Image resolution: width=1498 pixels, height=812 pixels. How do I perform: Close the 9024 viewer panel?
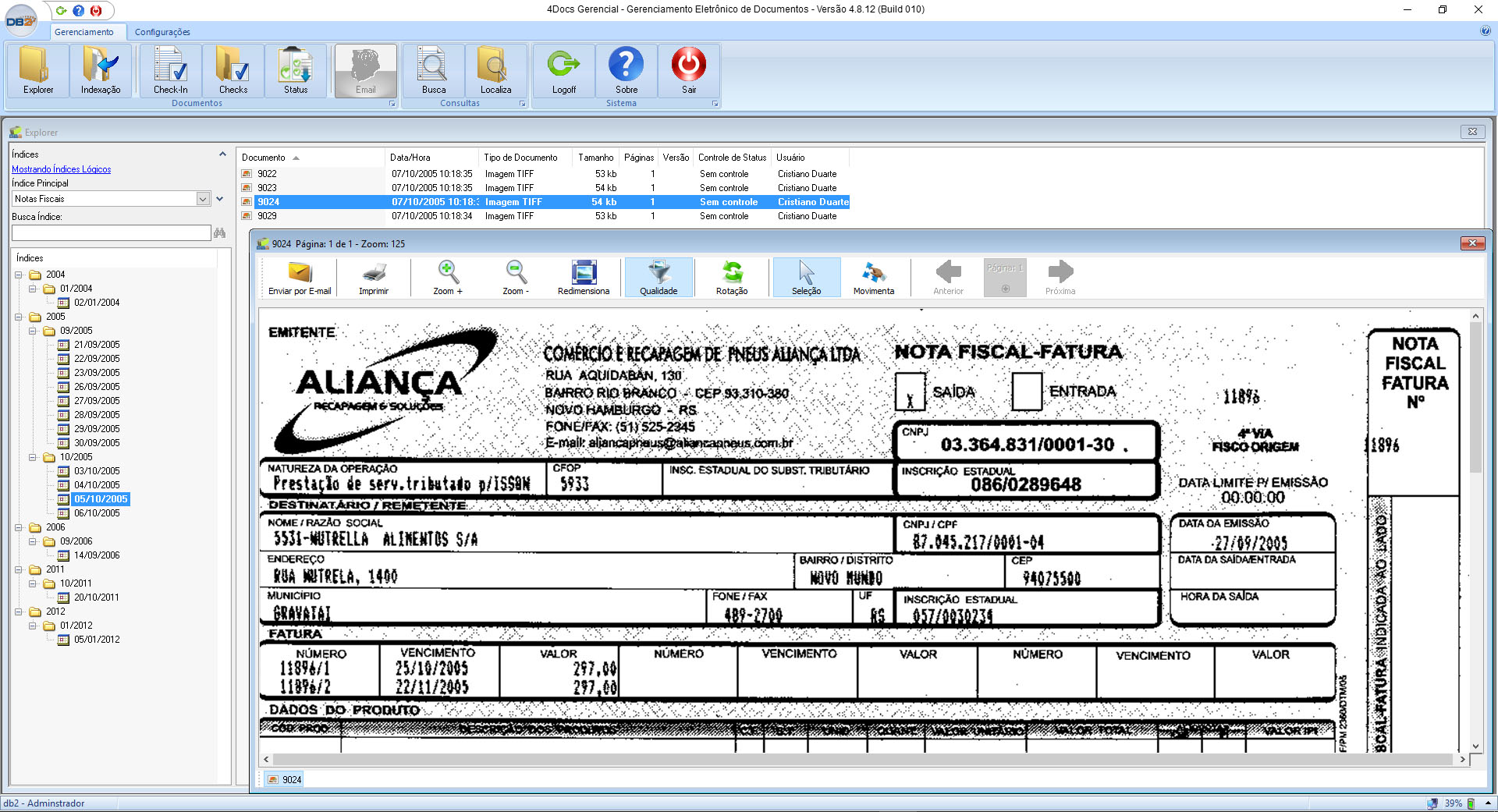(x=1472, y=243)
